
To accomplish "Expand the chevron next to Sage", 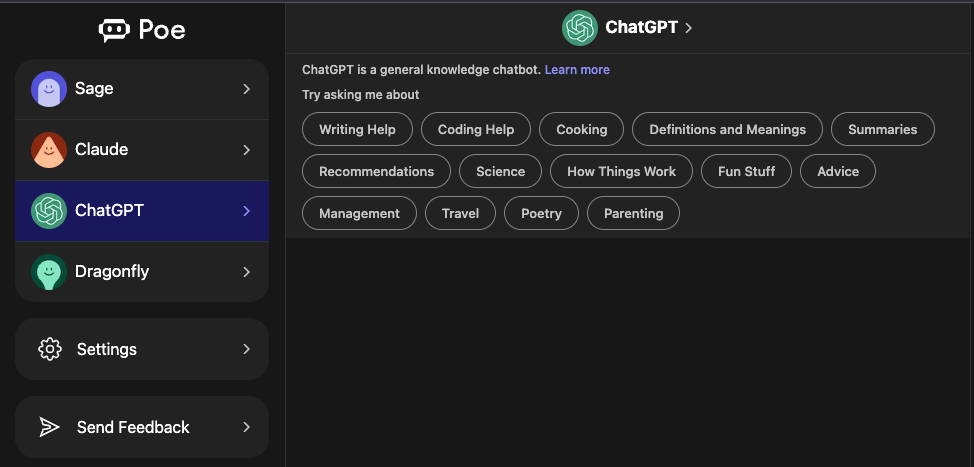I will (247, 89).
